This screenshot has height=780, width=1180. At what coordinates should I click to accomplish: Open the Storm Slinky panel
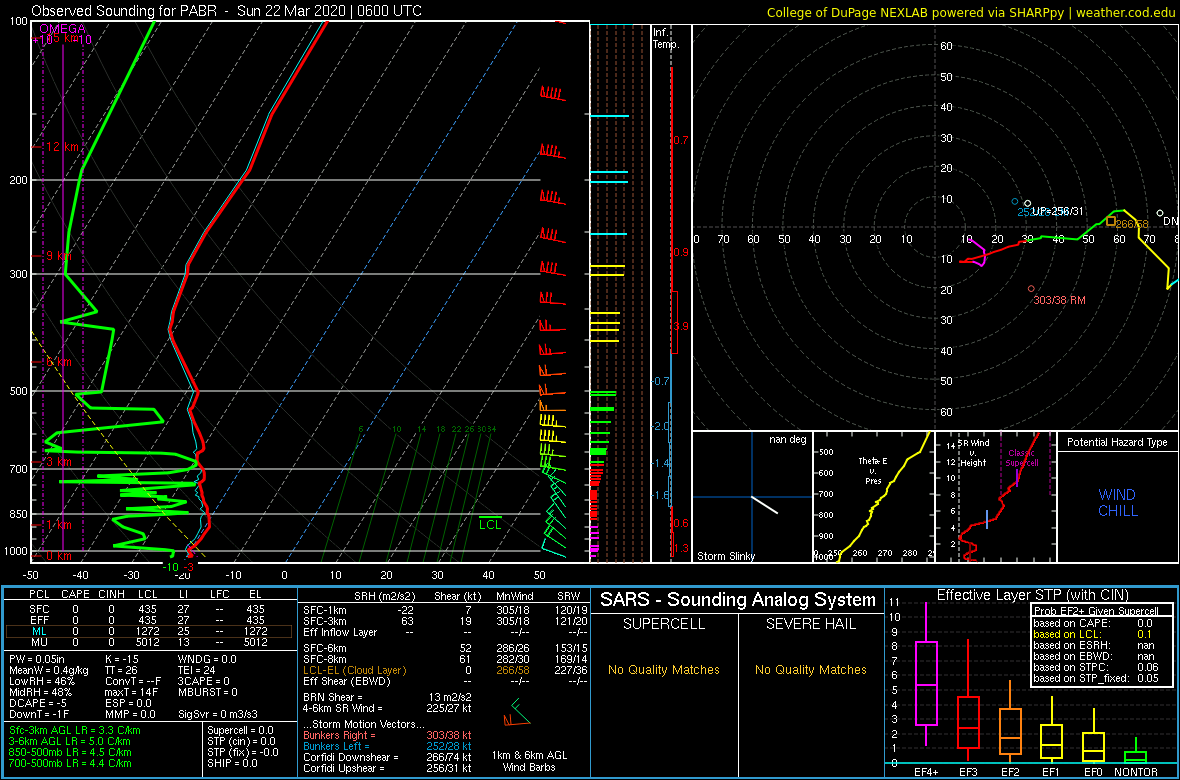752,496
